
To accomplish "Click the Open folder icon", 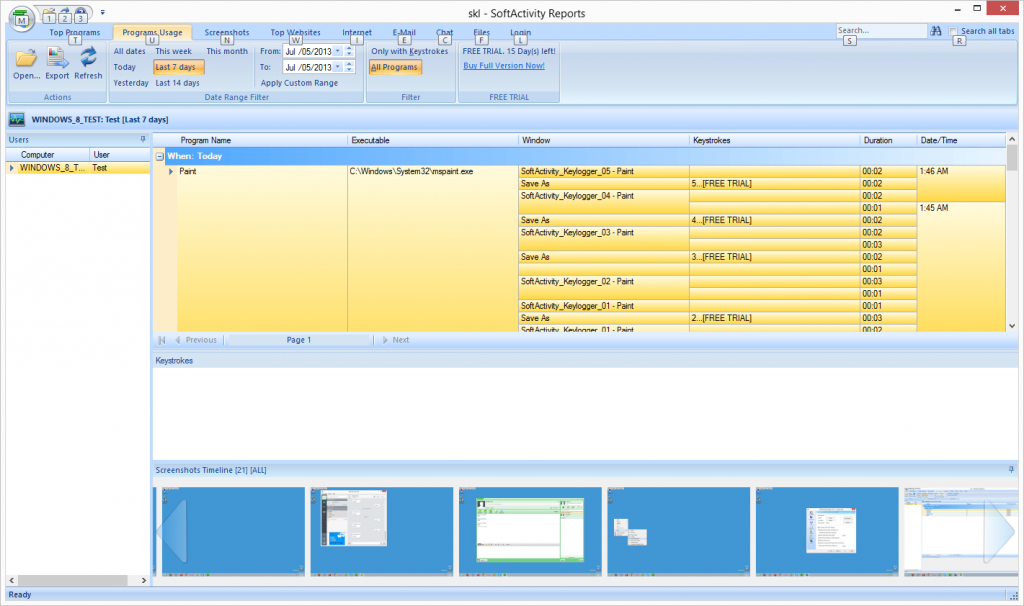I will (x=26, y=58).
